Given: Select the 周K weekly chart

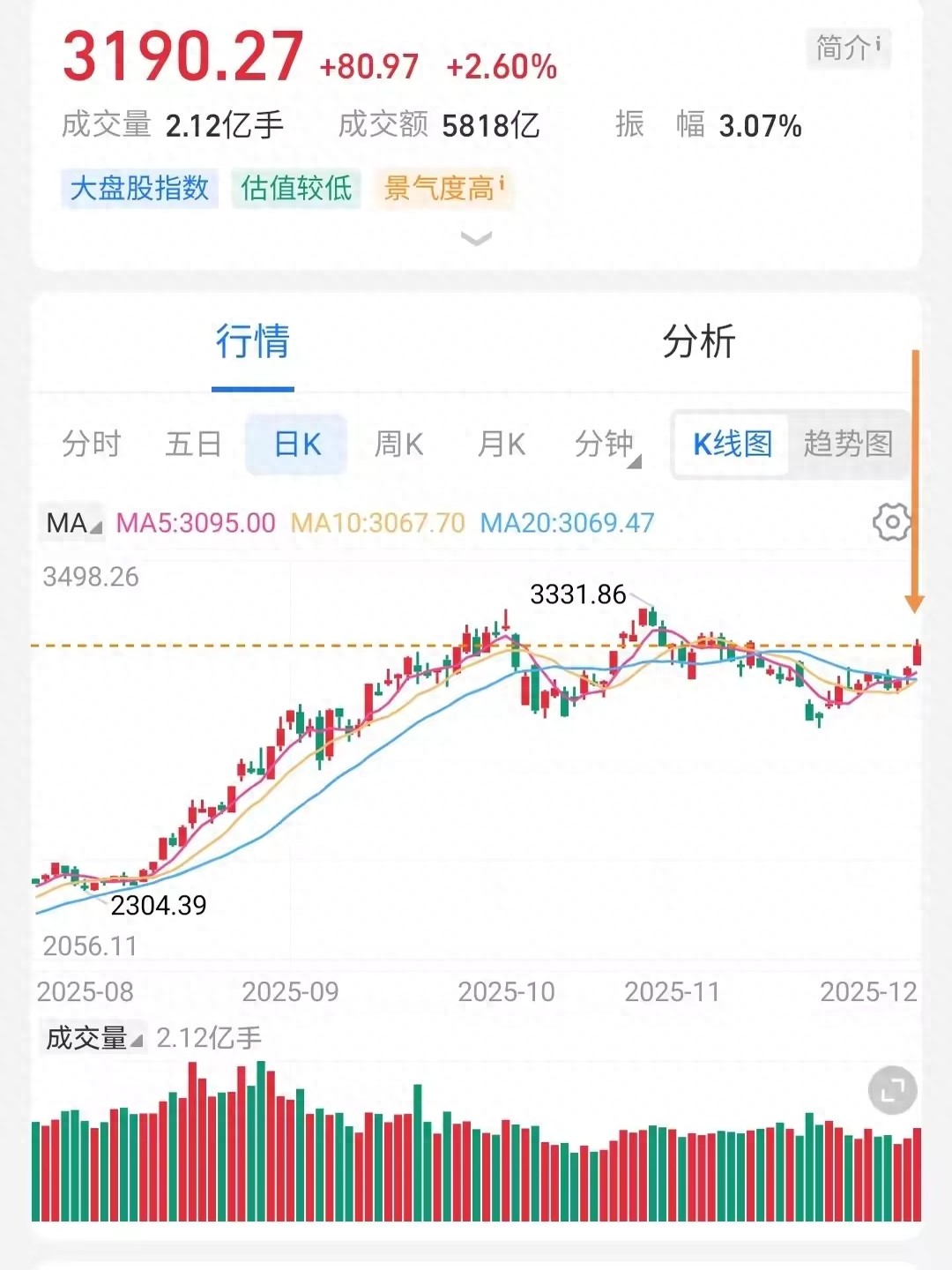Looking at the screenshot, I should coord(399,444).
